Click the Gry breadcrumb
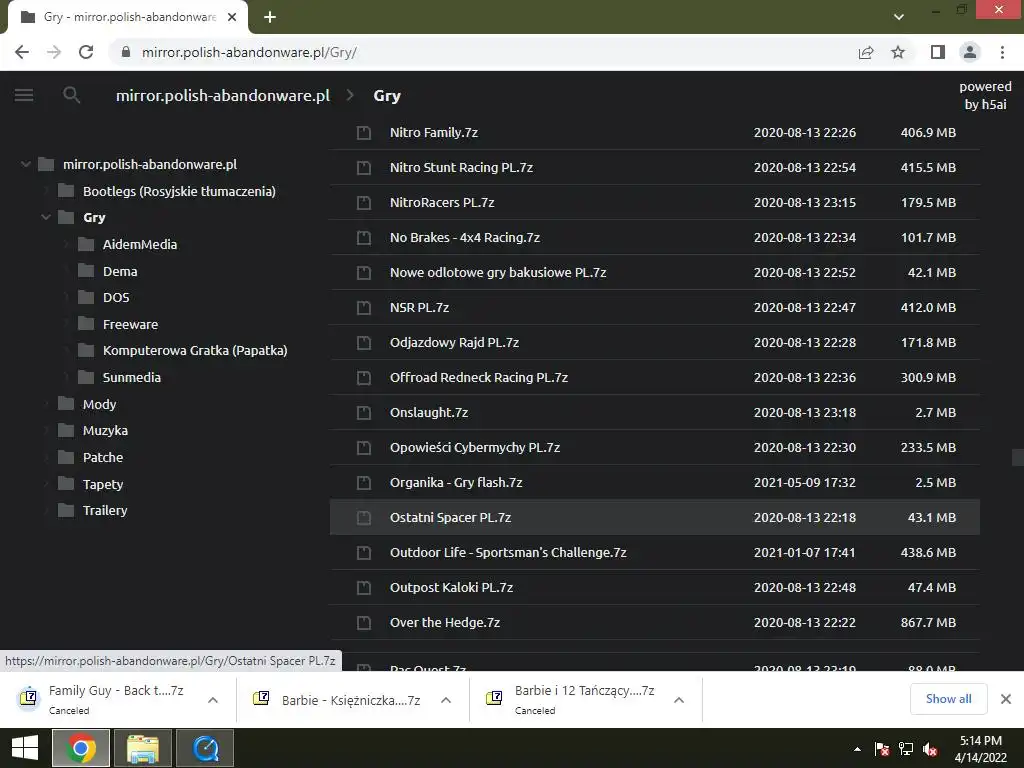The height and width of the screenshot is (768, 1024). [387, 96]
